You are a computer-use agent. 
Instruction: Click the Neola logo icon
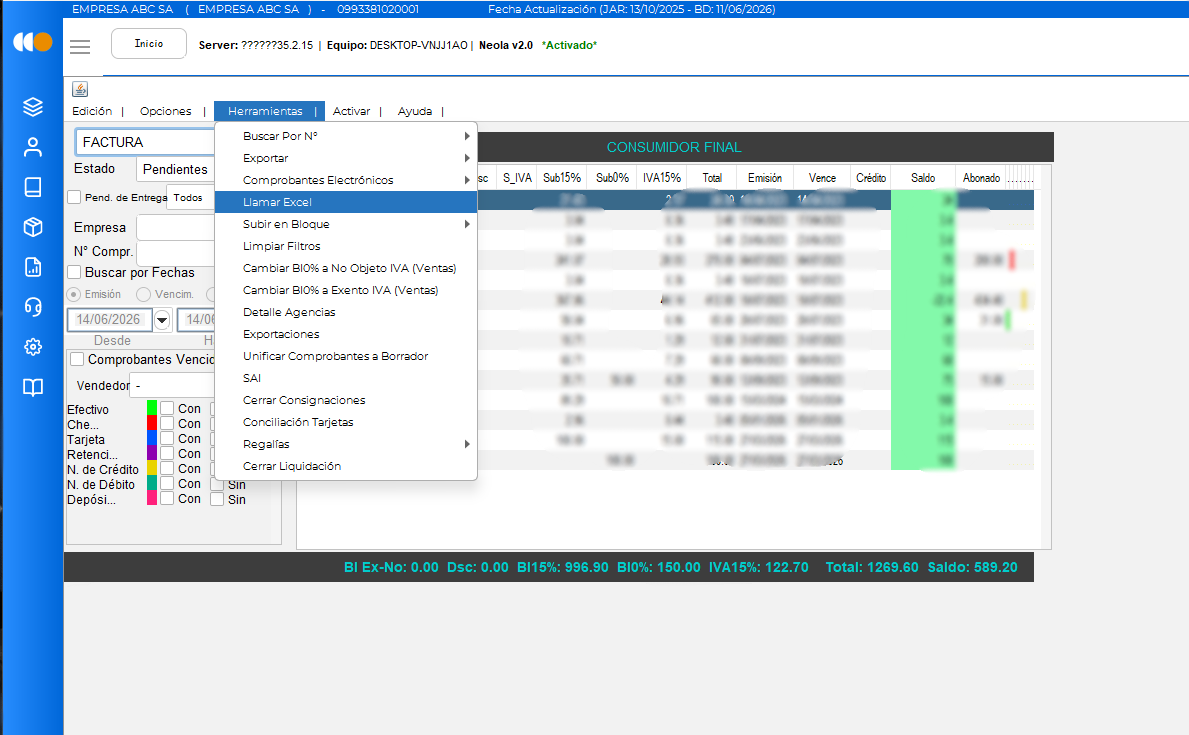33,42
